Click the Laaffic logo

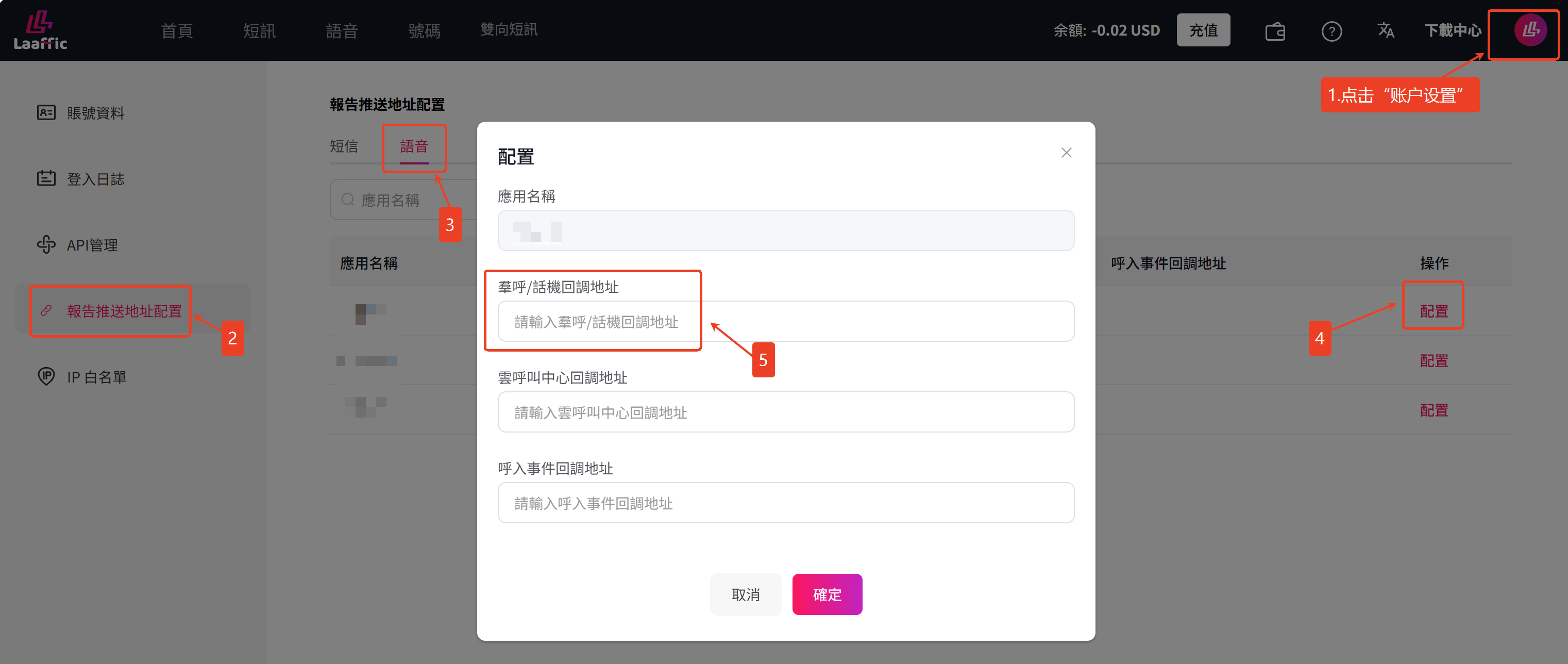point(39,29)
